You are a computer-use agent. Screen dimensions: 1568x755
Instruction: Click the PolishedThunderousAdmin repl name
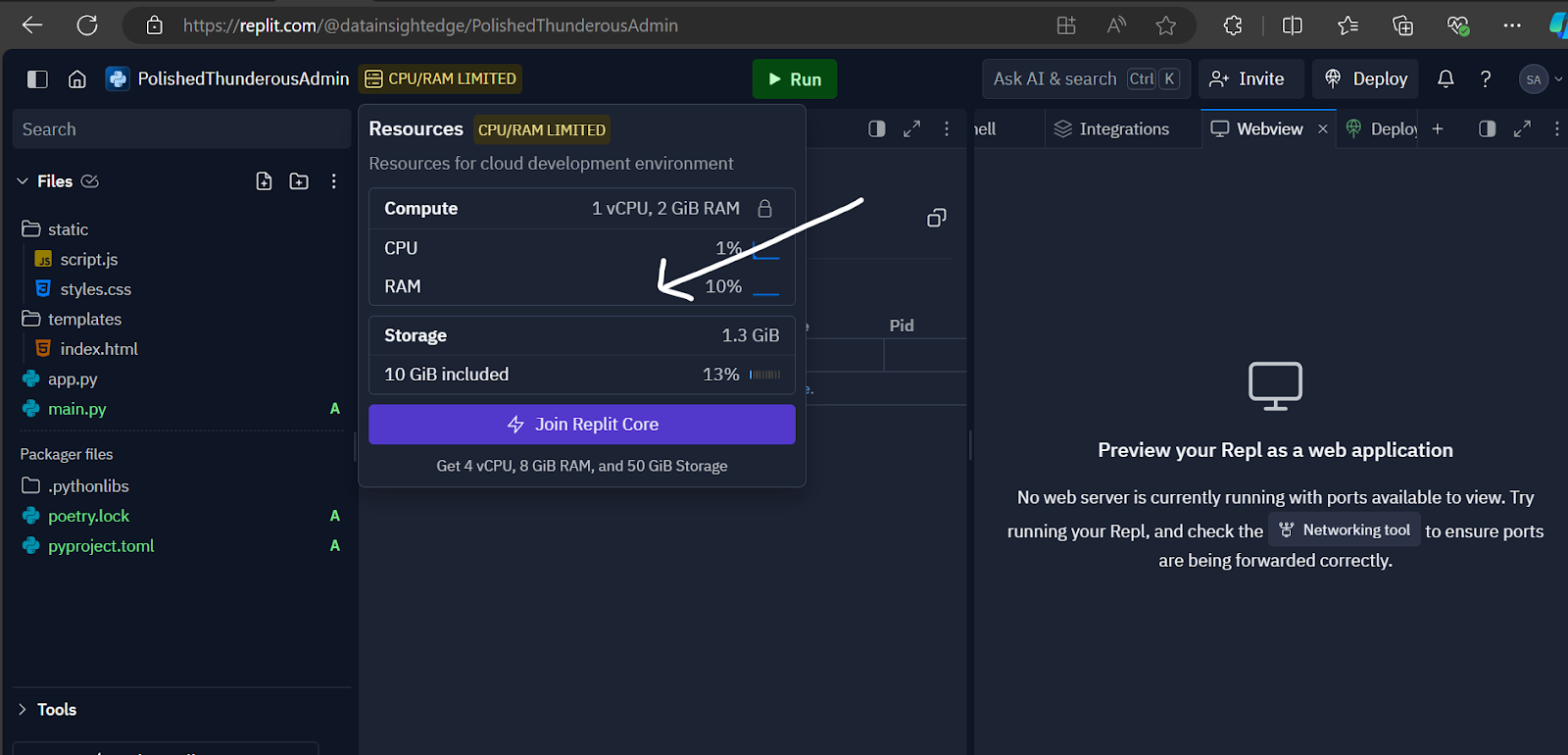point(243,78)
